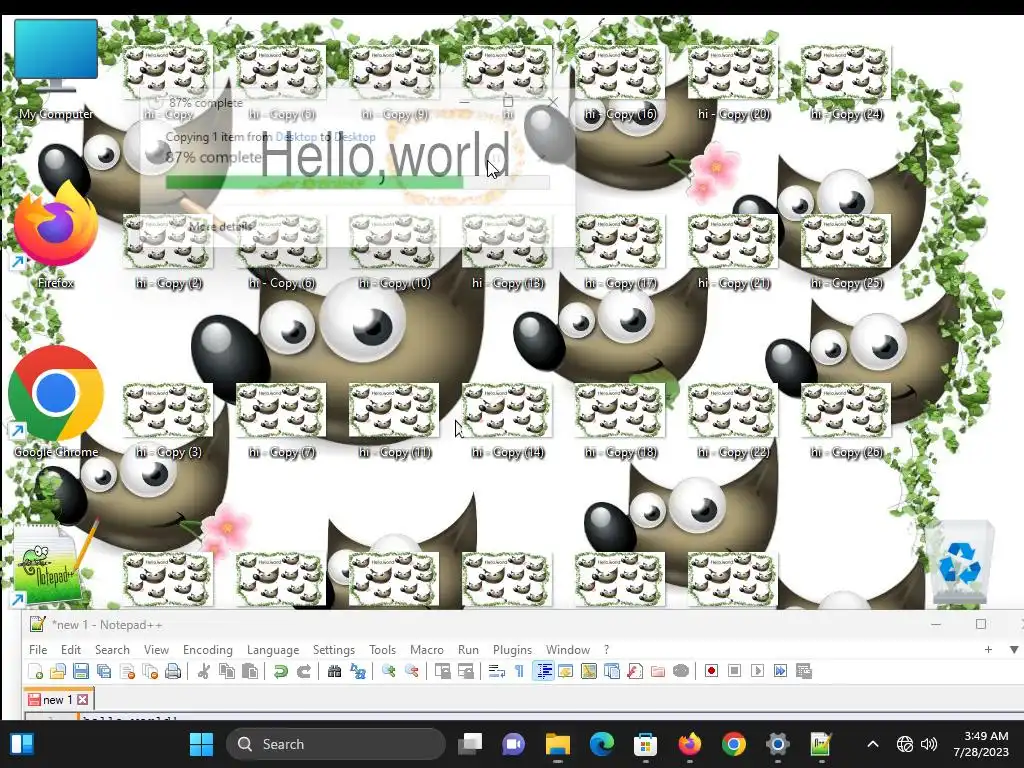Click the Close file toolbar icon
The height and width of the screenshot is (768, 1024).
pyautogui.click(x=127, y=671)
